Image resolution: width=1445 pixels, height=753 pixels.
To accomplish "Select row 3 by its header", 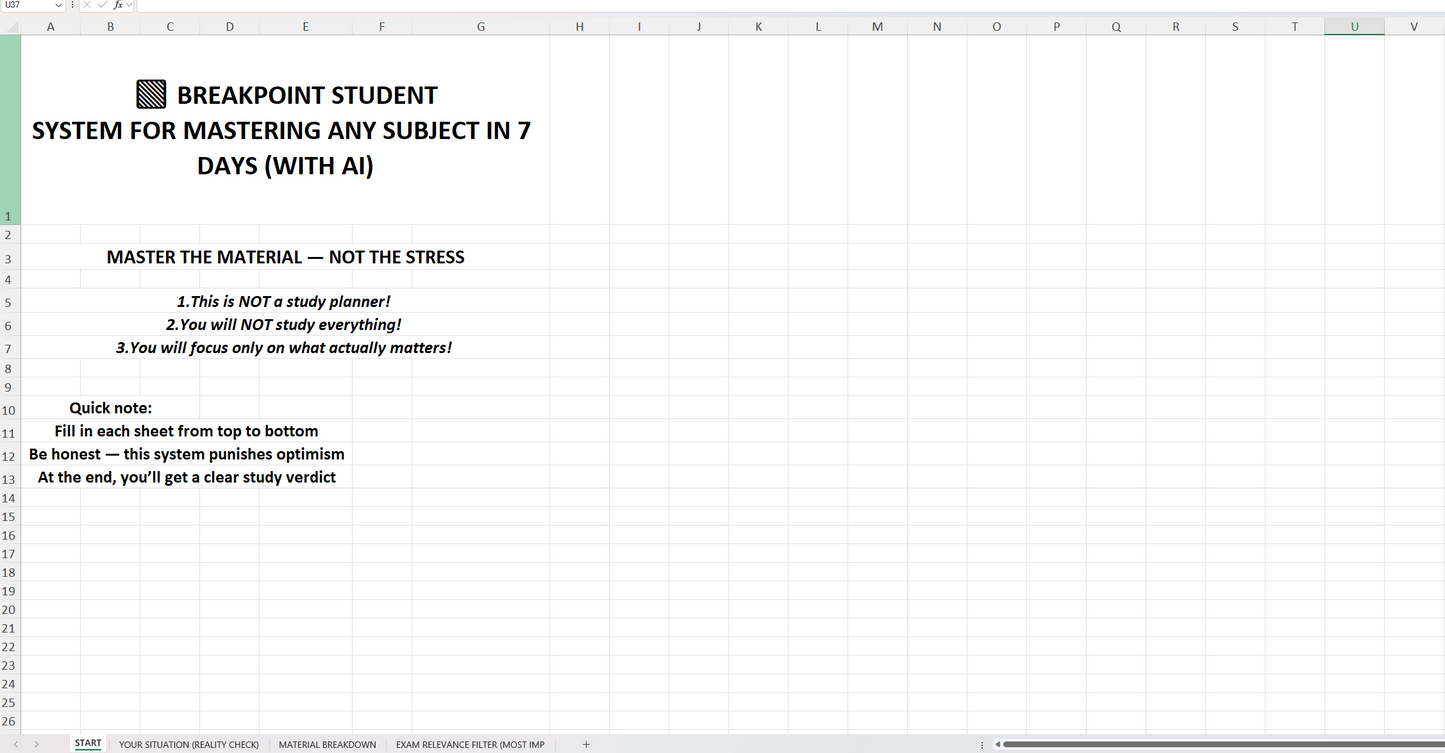I will point(8,257).
